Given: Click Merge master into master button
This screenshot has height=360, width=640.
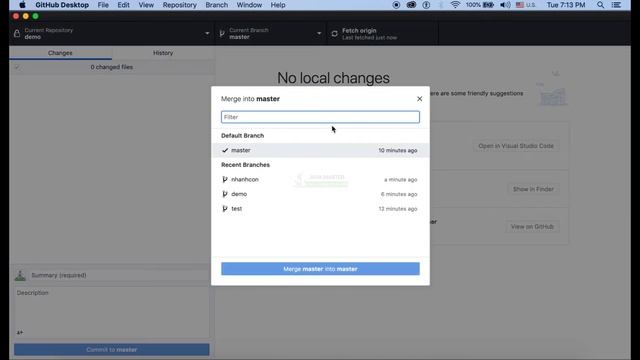Looking at the screenshot, I should pos(320,269).
